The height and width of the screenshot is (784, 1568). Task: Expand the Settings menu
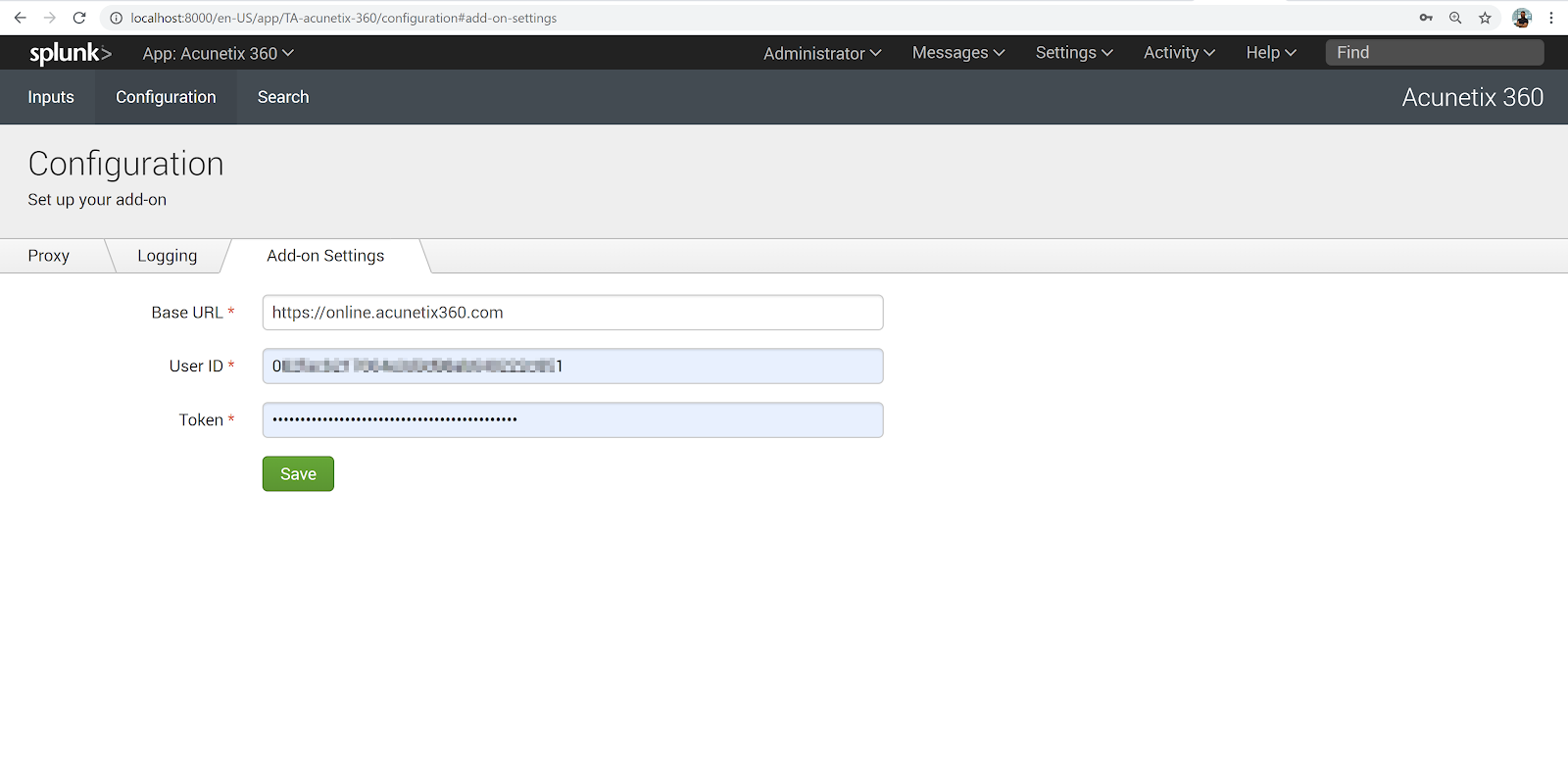tap(1074, 53)
